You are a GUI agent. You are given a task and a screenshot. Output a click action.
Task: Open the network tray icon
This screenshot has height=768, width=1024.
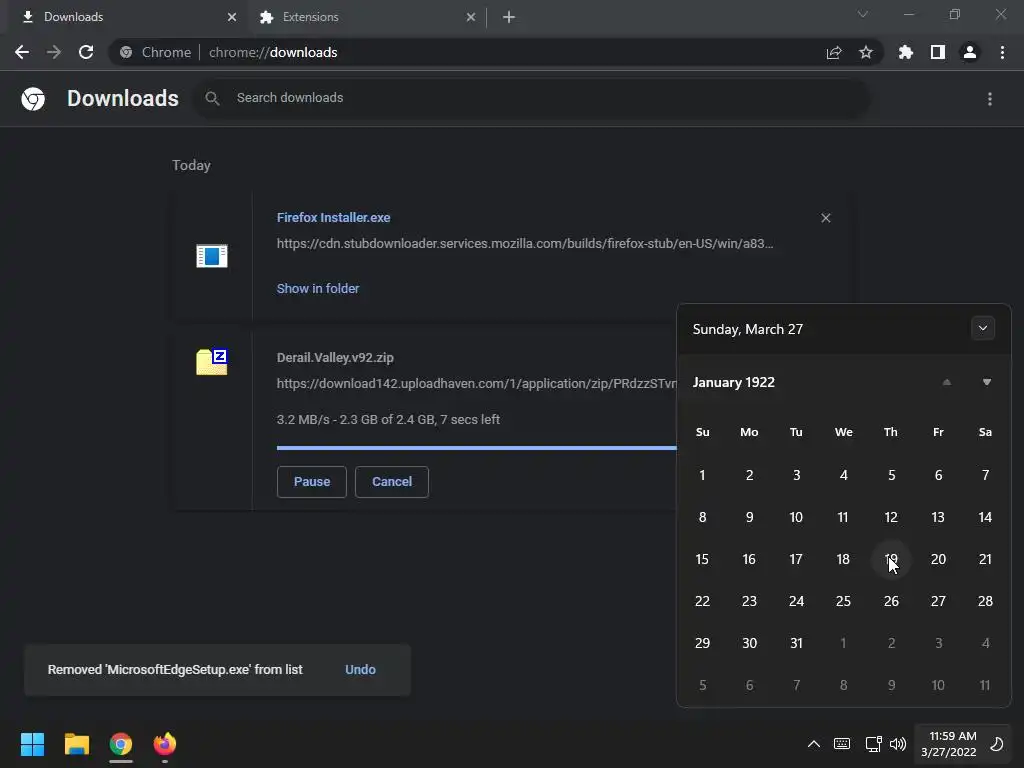pos(873,744)
